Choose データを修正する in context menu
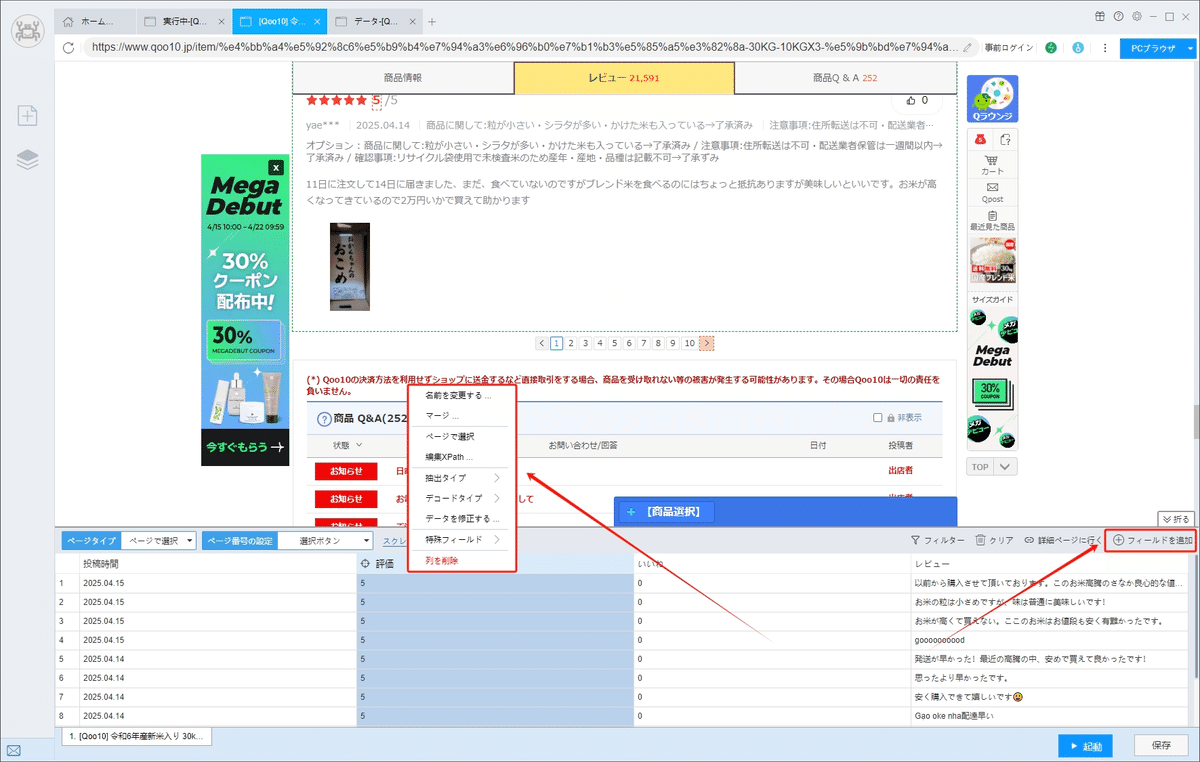1200x762 pixels. (x=462, y=518)
